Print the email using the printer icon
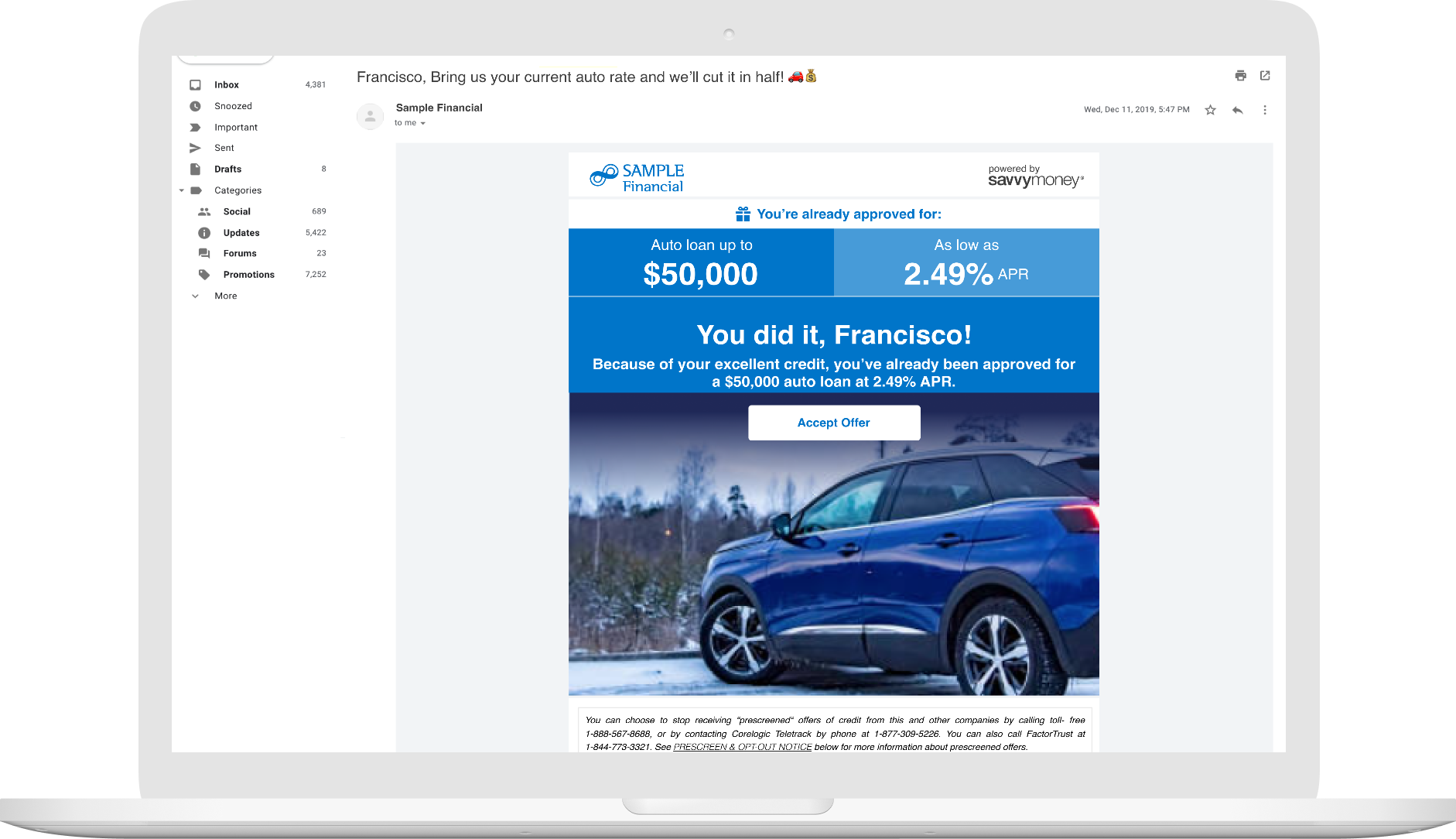 point(1240,76)
